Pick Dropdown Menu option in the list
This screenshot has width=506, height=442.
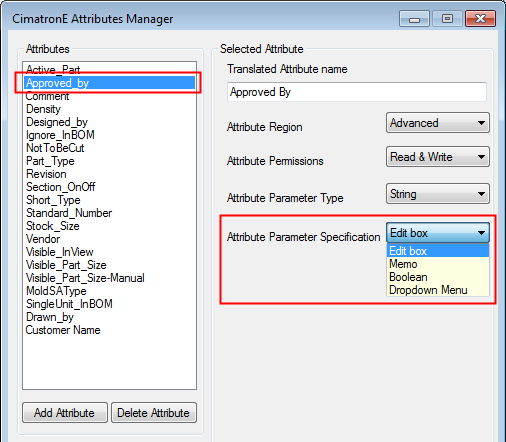pos(437,290)
